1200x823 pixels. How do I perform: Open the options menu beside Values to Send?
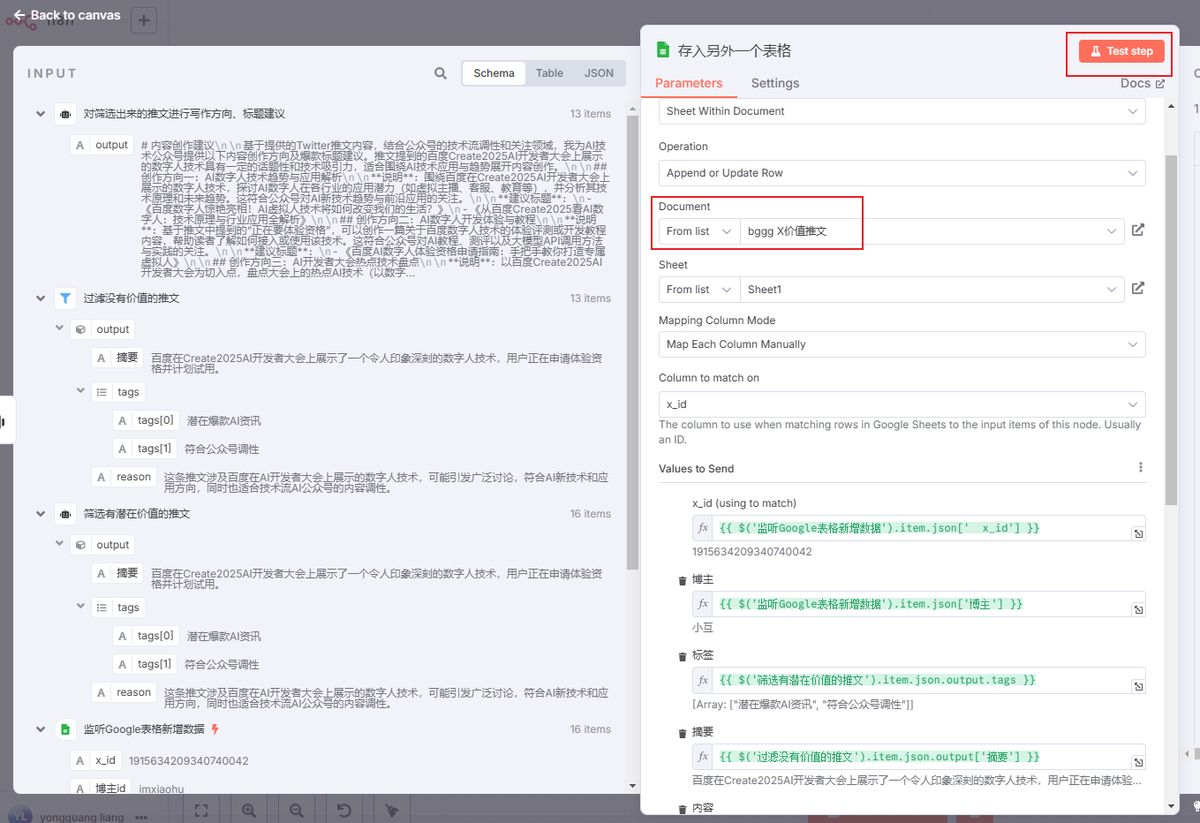(x=1141, y=467)
